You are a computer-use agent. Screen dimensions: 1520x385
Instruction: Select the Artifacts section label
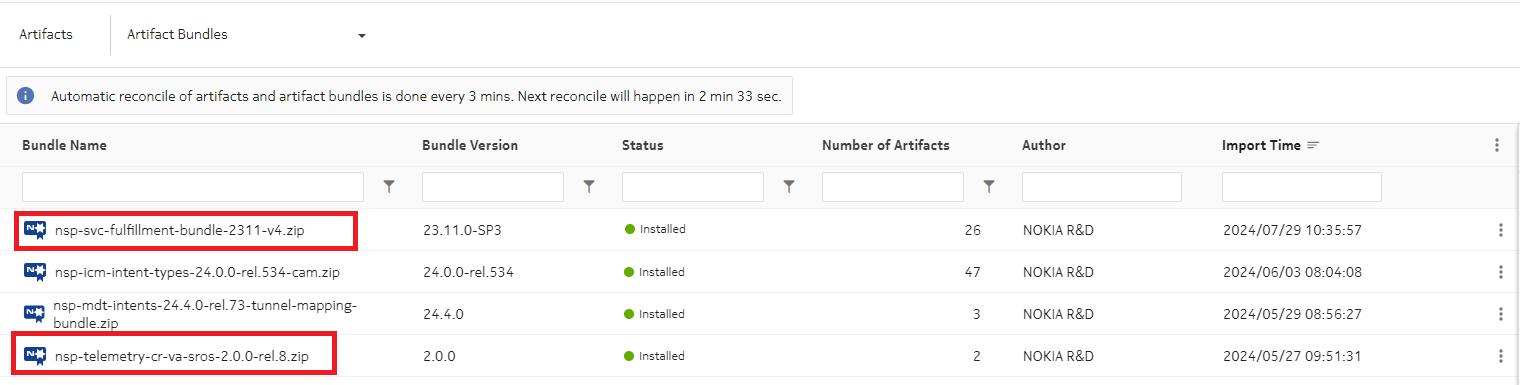46,34
